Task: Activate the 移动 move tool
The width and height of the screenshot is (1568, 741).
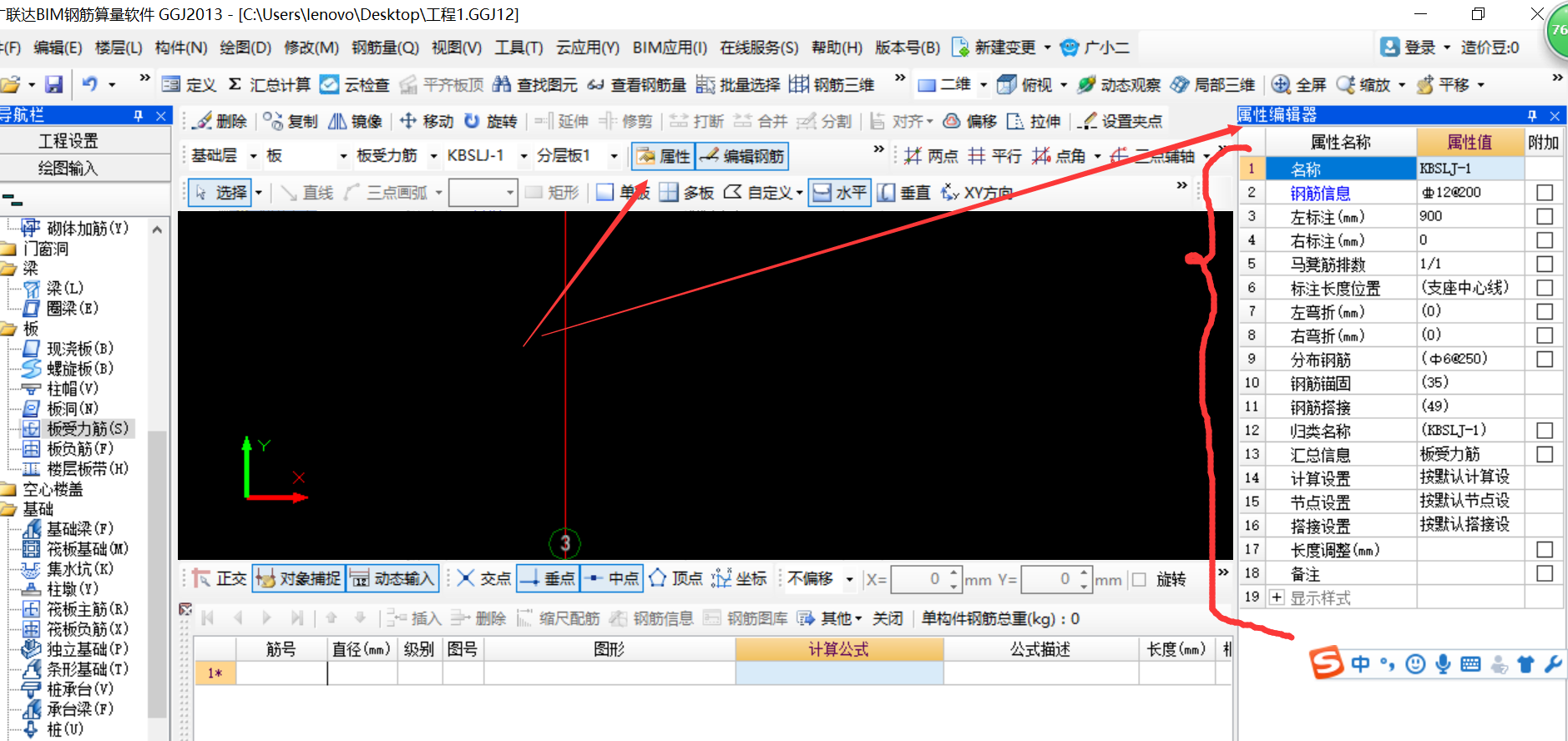Action: (426, 121)
